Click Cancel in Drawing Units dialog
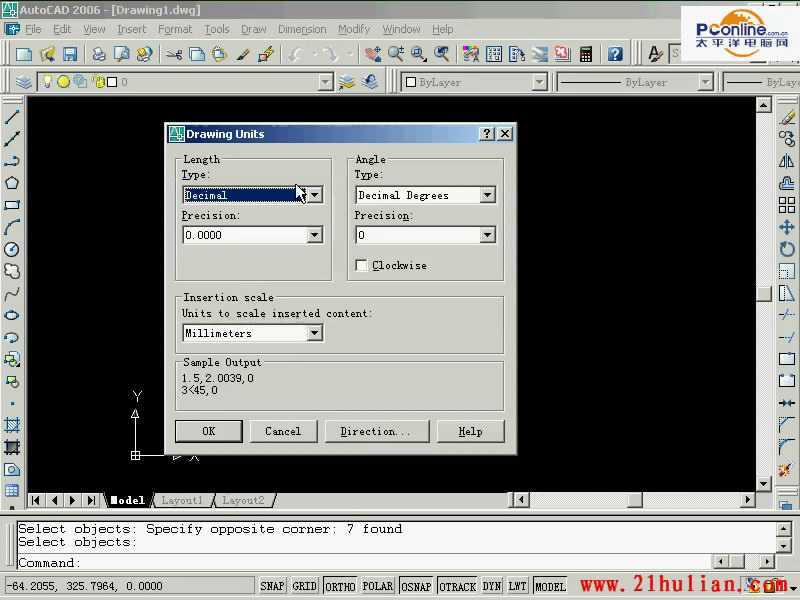Screen dimensions: 800x600 pyautogui.click(x=283, y=431)
